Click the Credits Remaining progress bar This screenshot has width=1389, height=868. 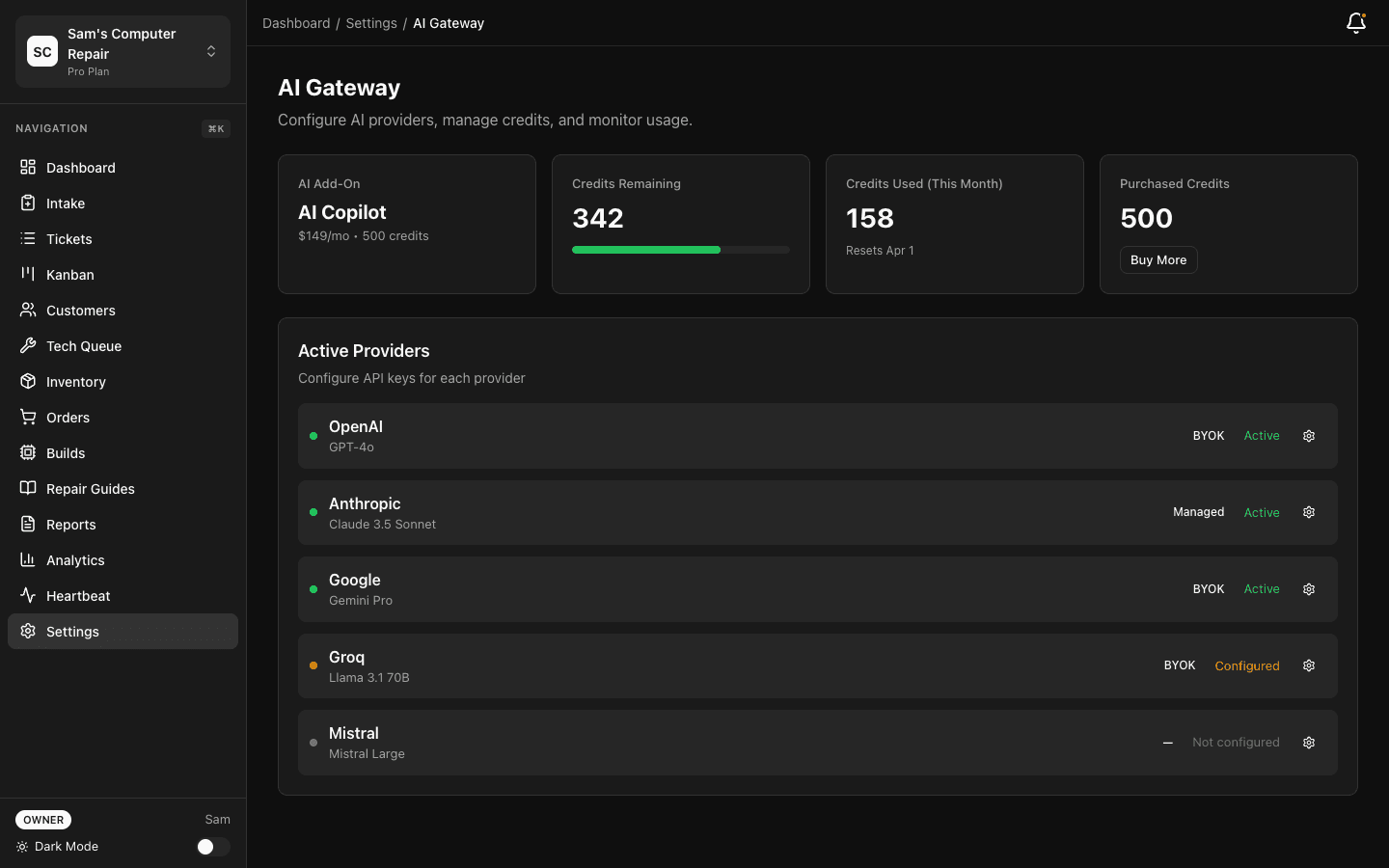click(680, 249)
